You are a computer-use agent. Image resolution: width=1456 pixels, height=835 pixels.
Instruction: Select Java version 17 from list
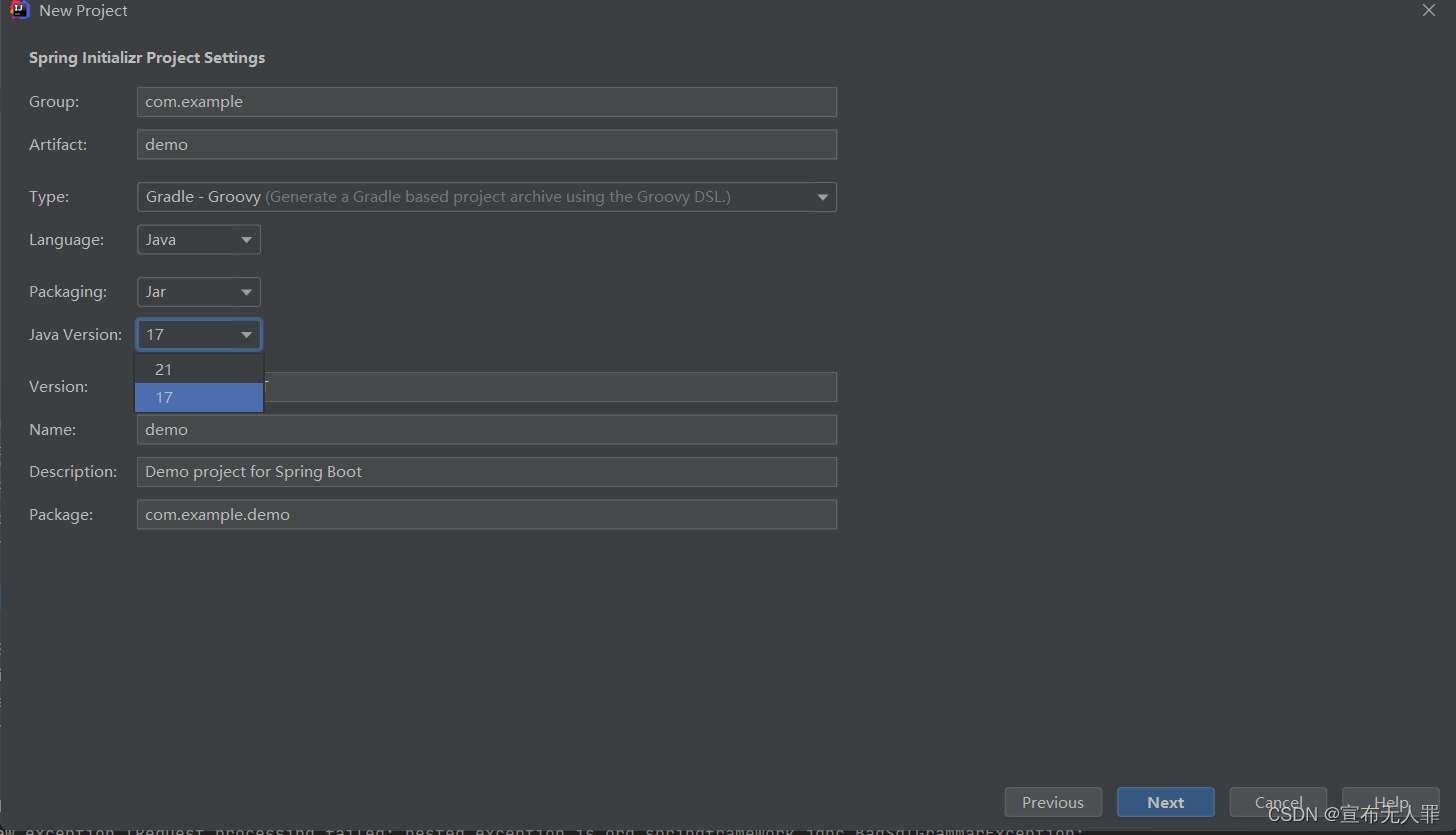199,398
